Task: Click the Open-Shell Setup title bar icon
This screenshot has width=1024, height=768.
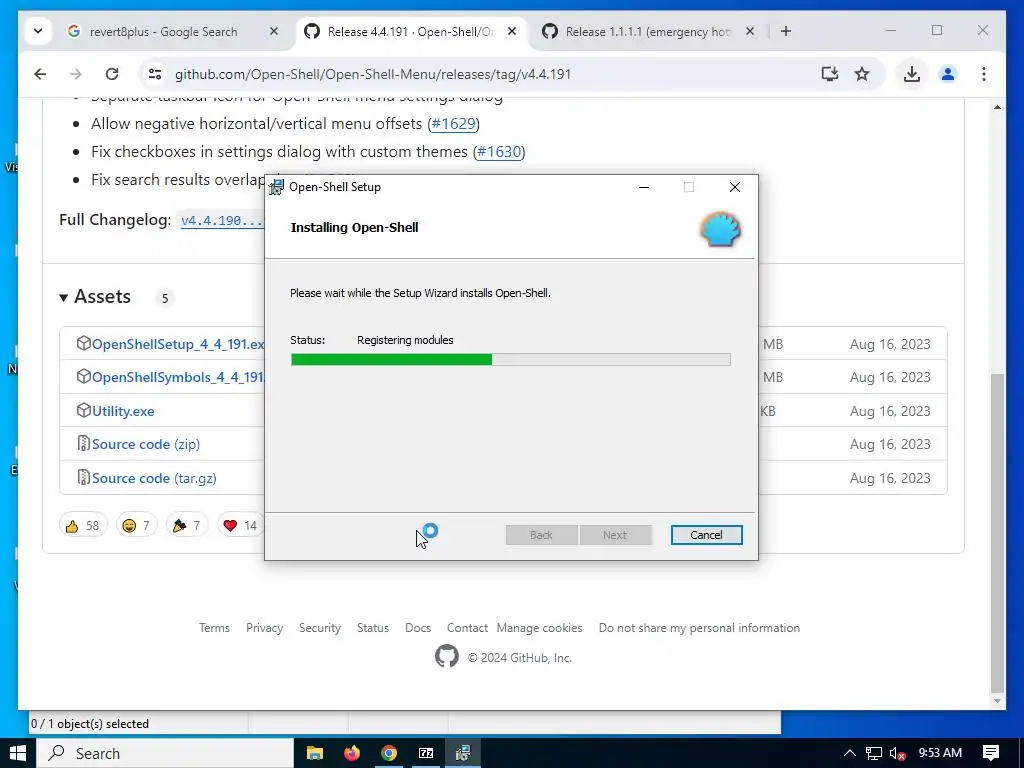Action: pos(277,187)
